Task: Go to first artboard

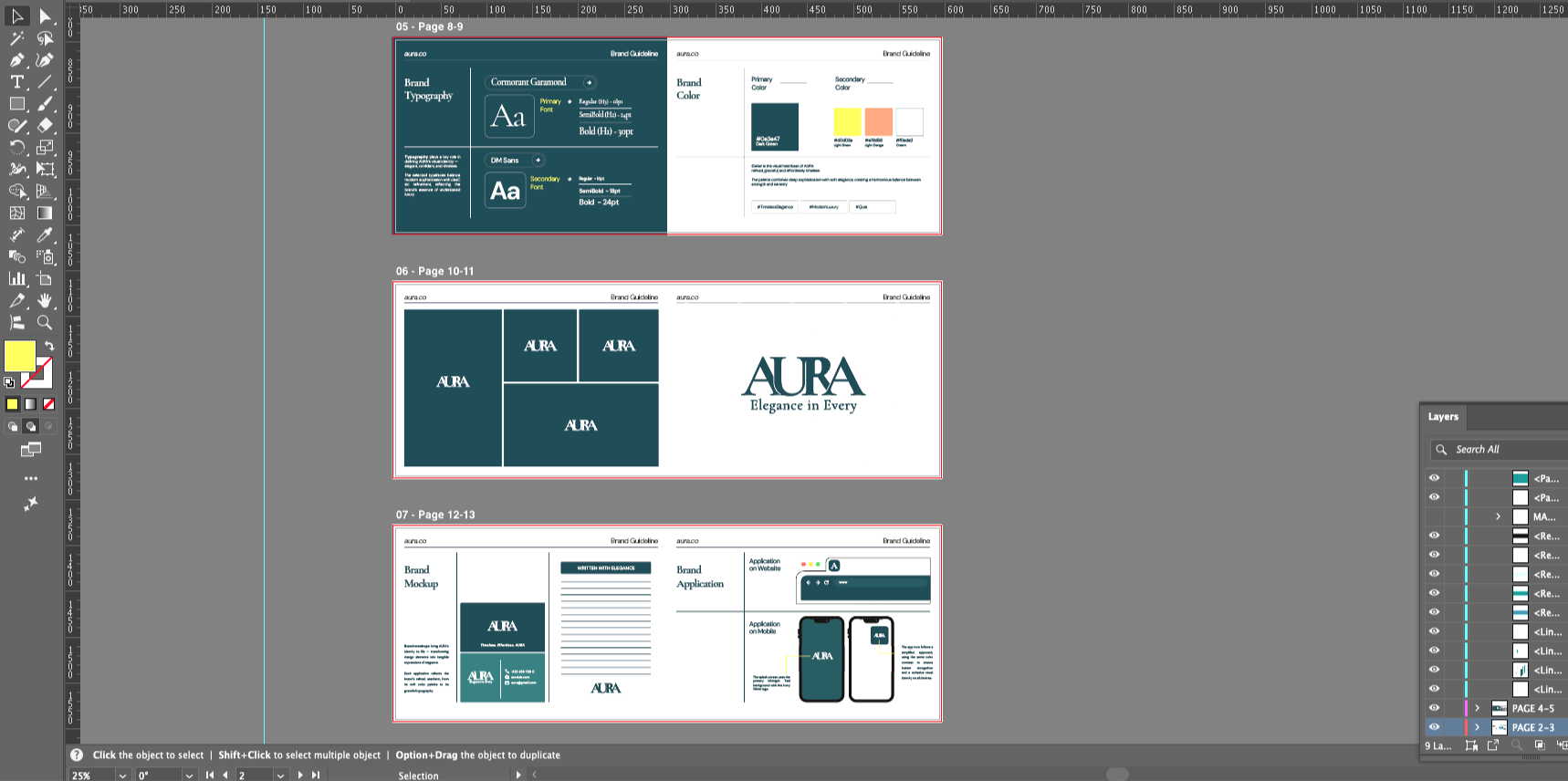Action: [210, 776]
